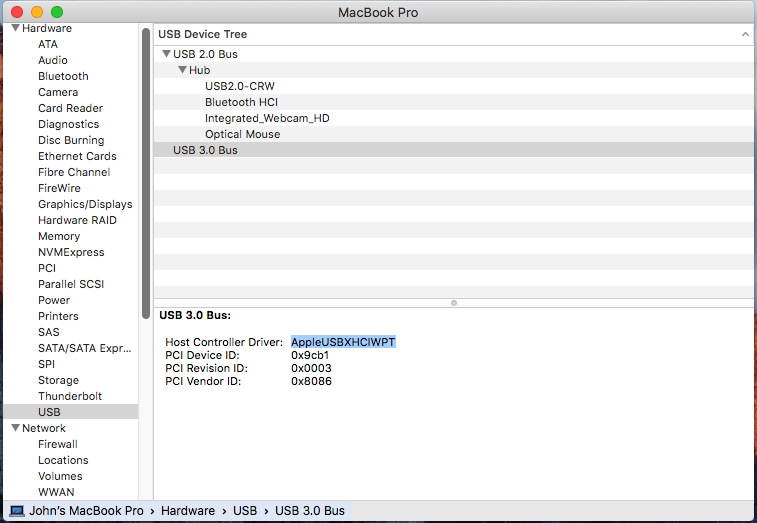
Task: Select USB 3.0 Bus row
Action: 453,150
